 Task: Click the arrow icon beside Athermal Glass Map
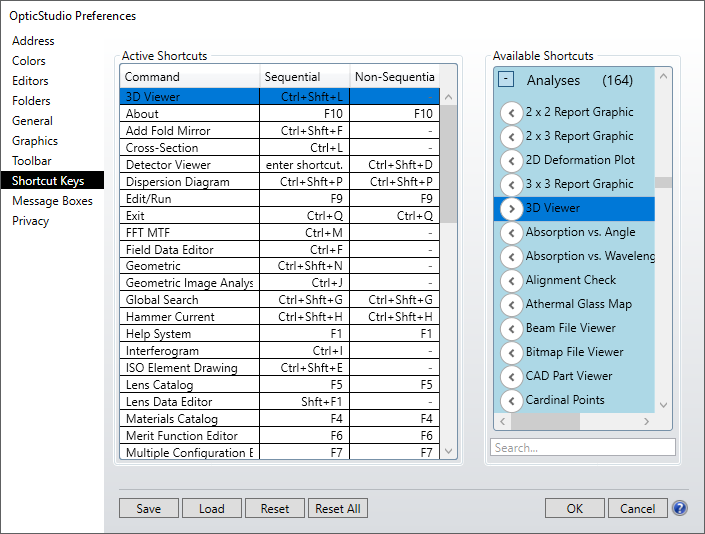coord(511,304)
